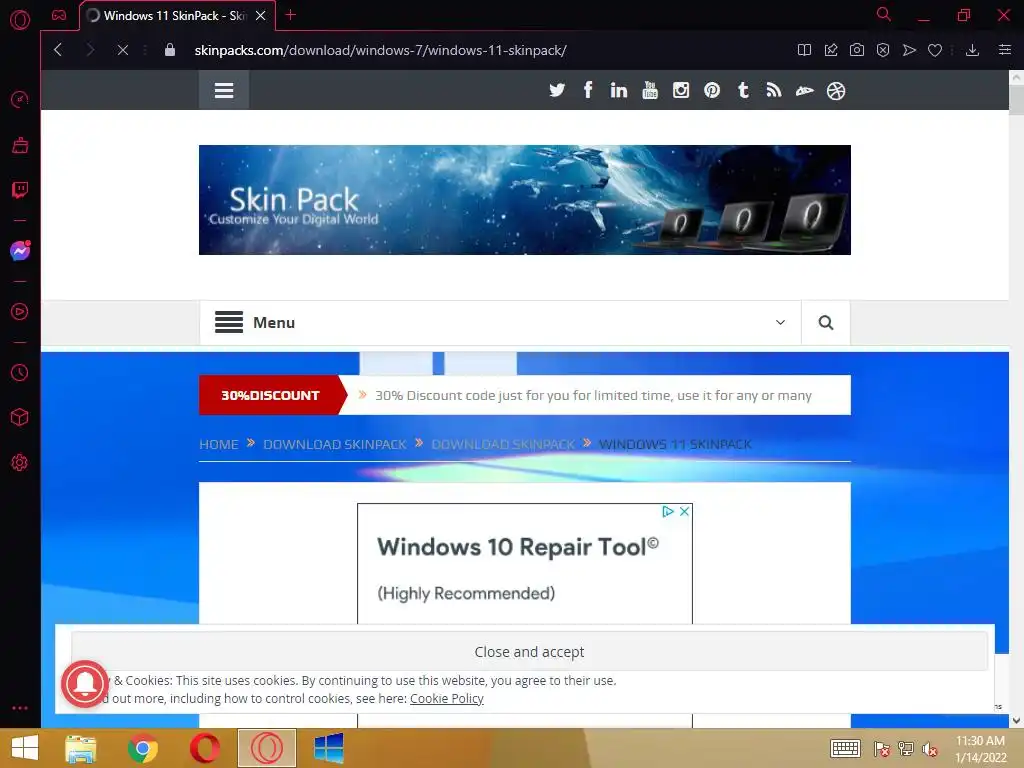Enter reader mode book icon
Image resolution: width=1024 pixels, height=768 pixels.
(x=805, y=50)
